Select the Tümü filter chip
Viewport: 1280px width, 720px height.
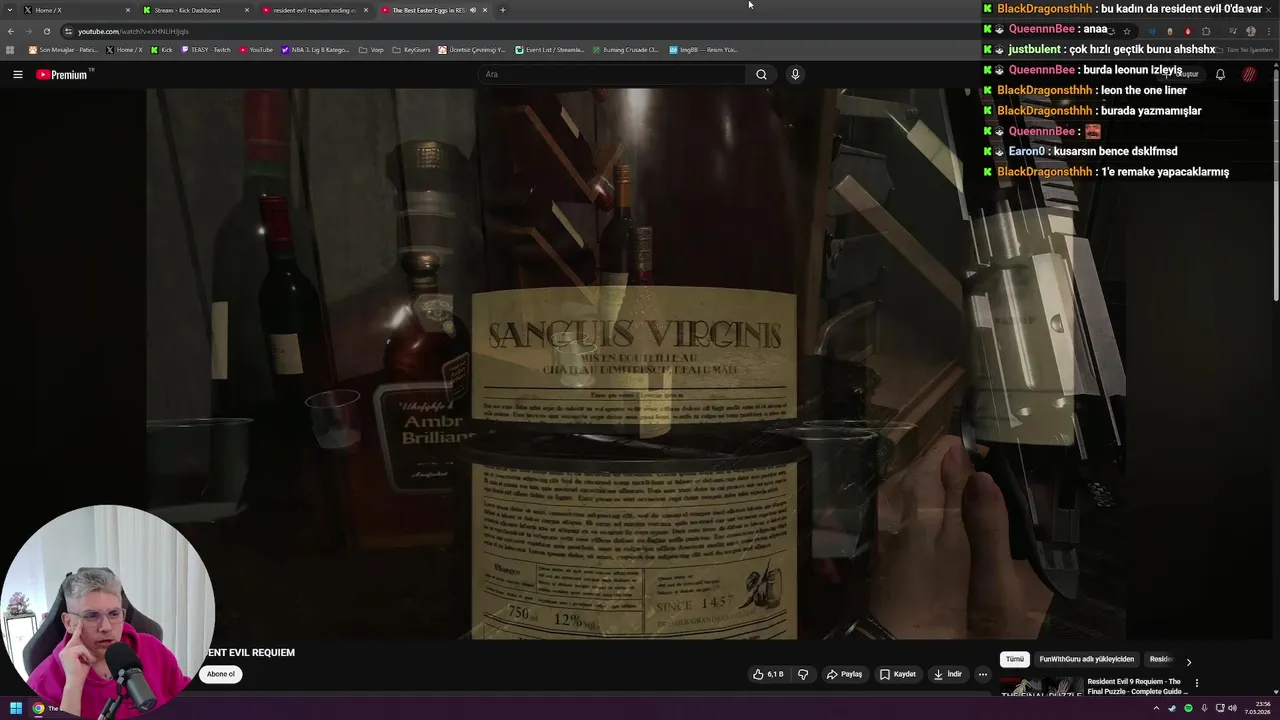(1014, 660)
